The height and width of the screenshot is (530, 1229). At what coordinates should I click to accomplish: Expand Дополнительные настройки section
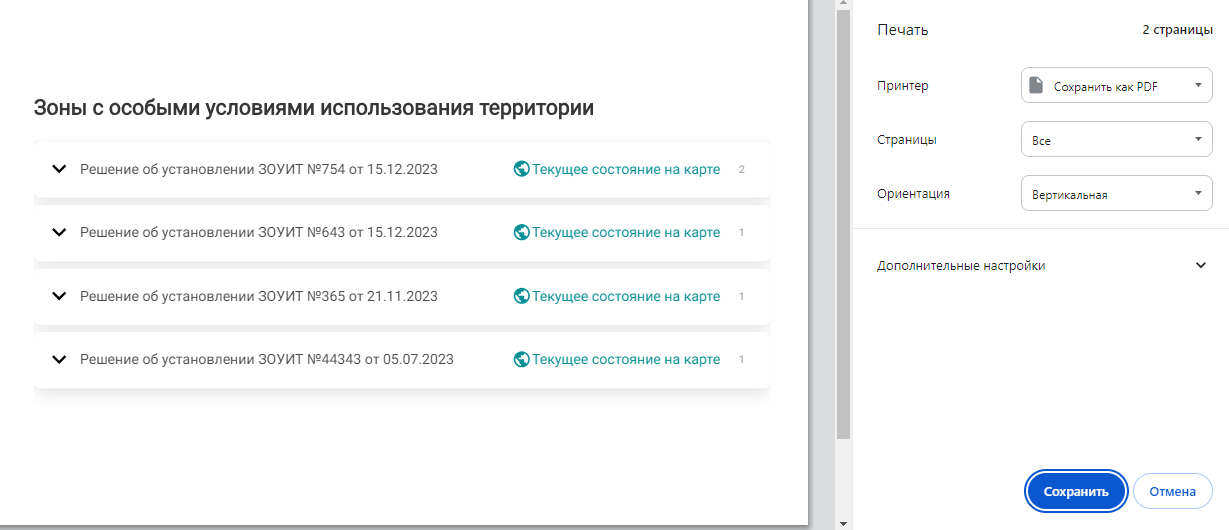tap(1200, 266)
